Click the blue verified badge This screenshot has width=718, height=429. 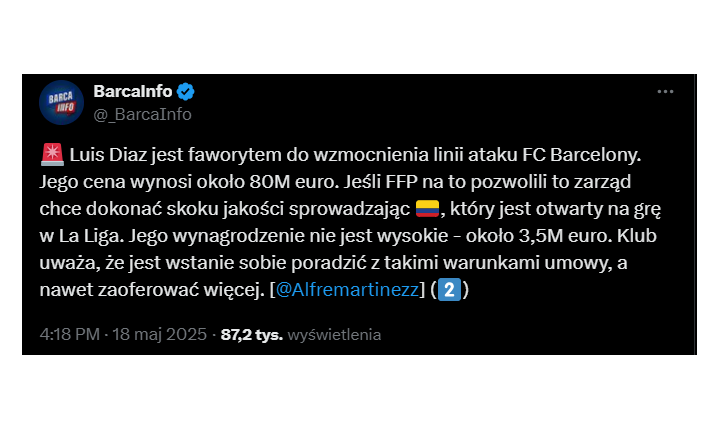coord(186,92)
